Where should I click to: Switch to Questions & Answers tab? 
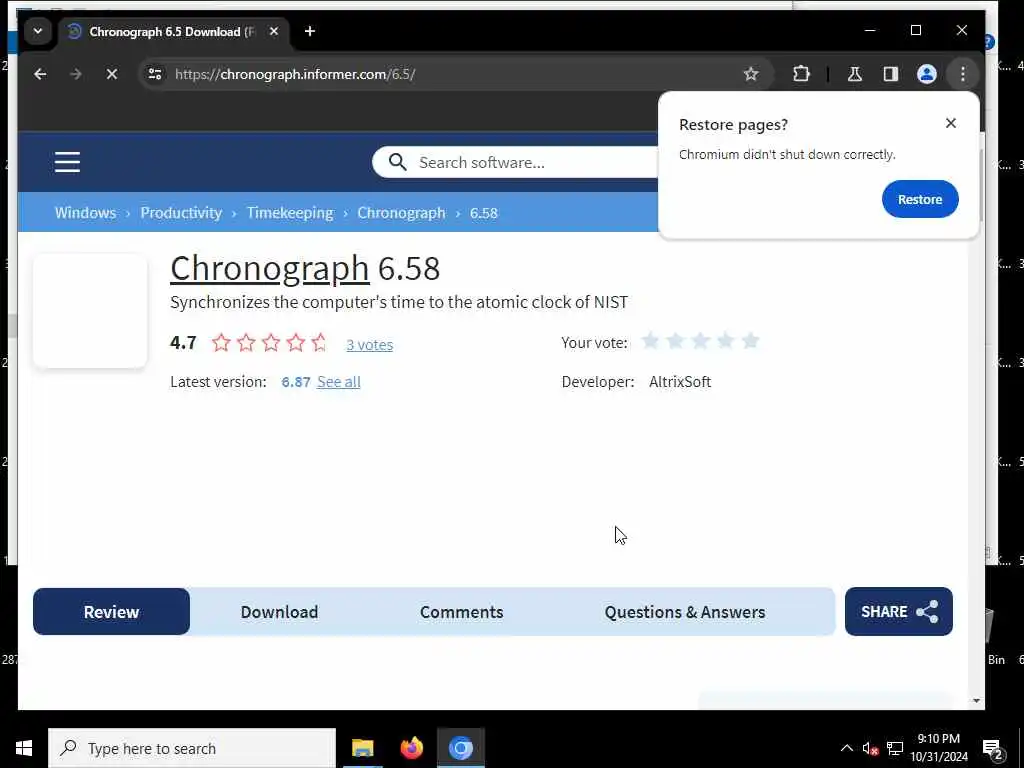[x=684, y=612]
